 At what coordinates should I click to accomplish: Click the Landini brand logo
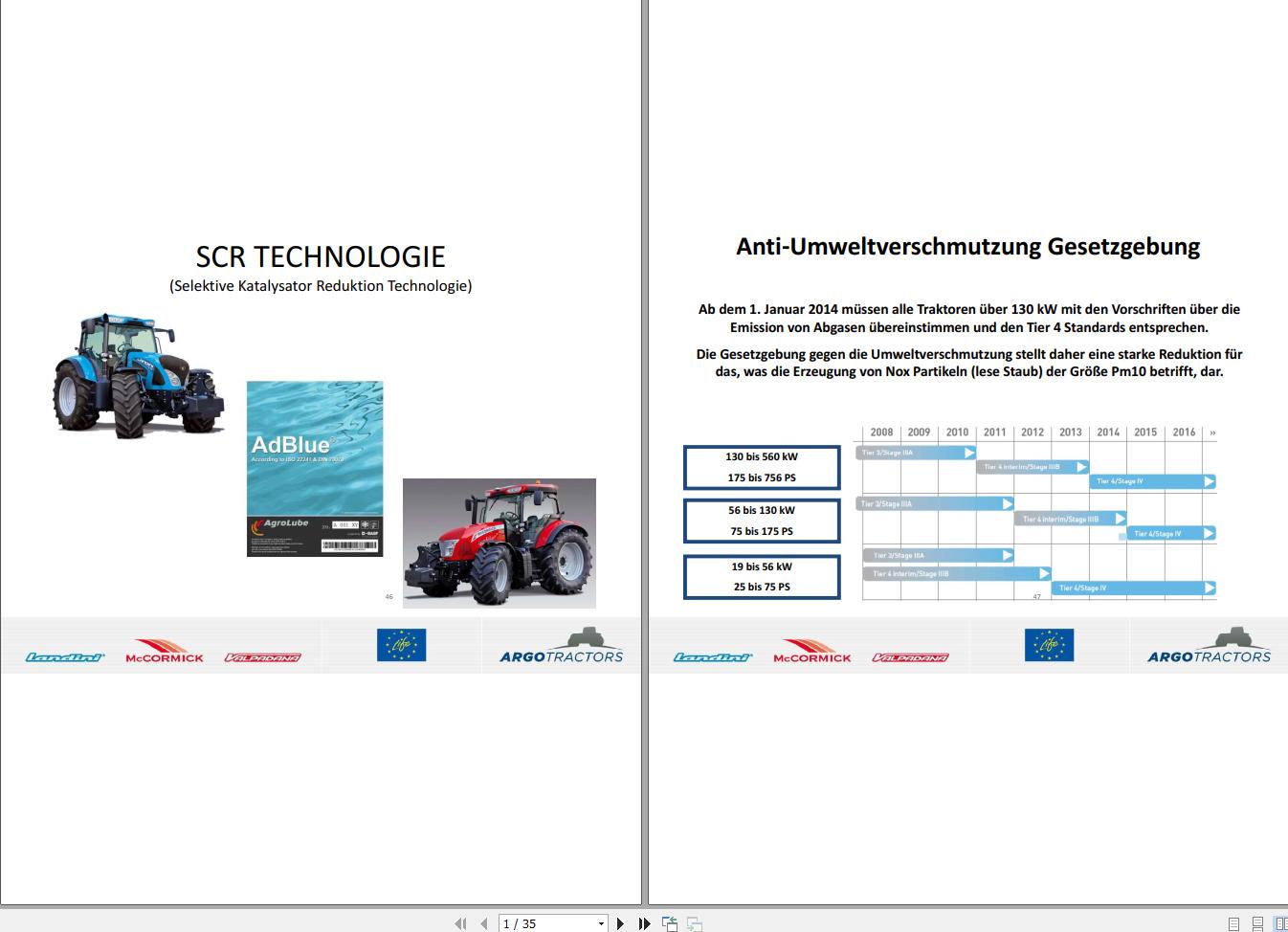[63, 655]
